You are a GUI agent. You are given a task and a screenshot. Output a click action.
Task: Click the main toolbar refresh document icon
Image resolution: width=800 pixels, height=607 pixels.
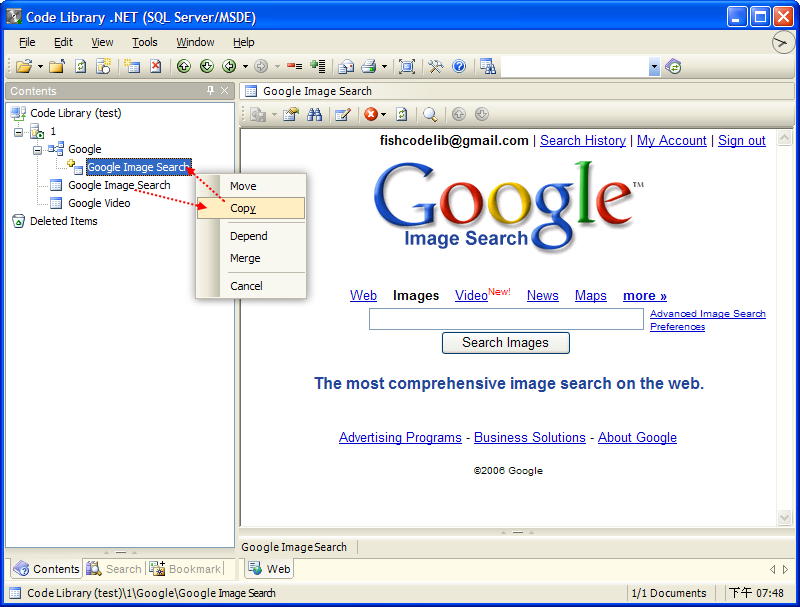coord(81,67)
